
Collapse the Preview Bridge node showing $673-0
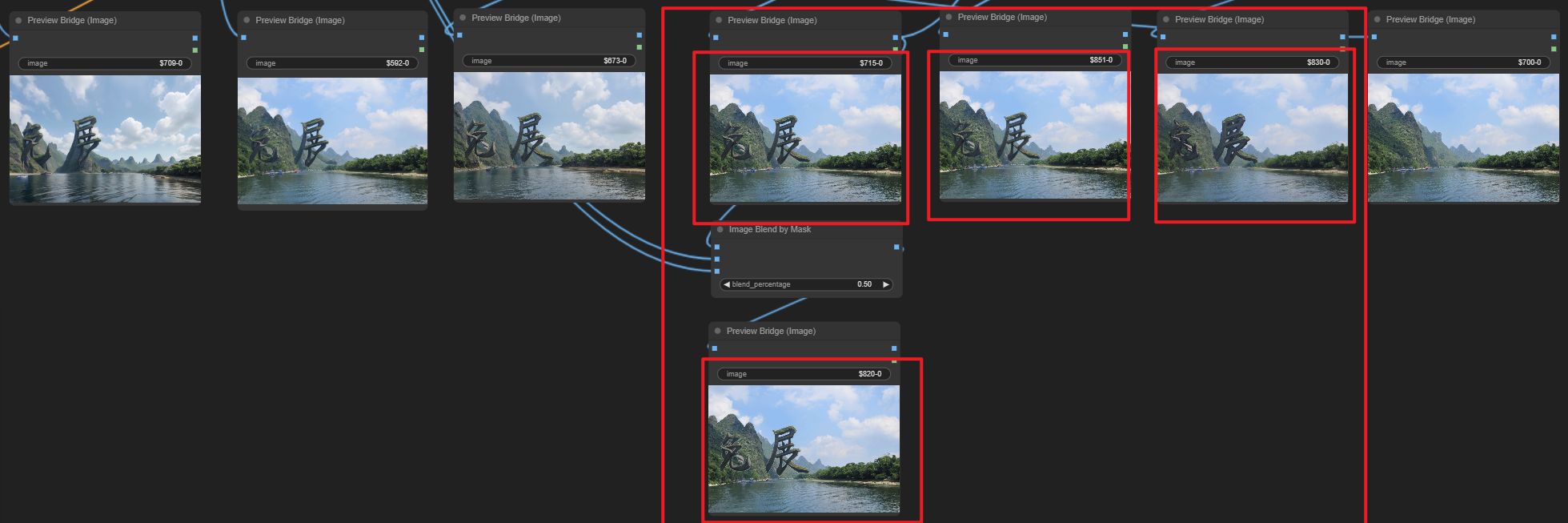(x=463, y=18)
